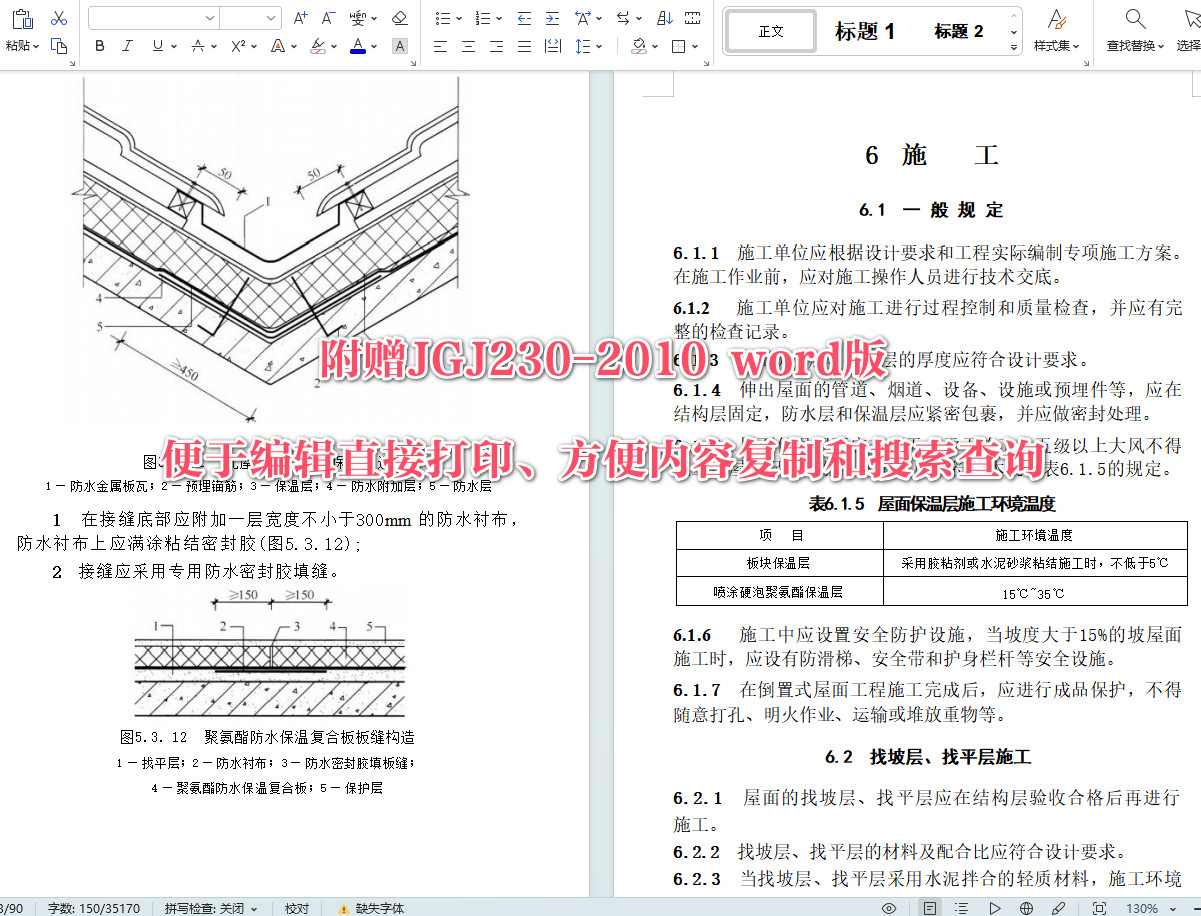Click the 校对 button in status bar
1201x916 pixels.
coord(296,908)
